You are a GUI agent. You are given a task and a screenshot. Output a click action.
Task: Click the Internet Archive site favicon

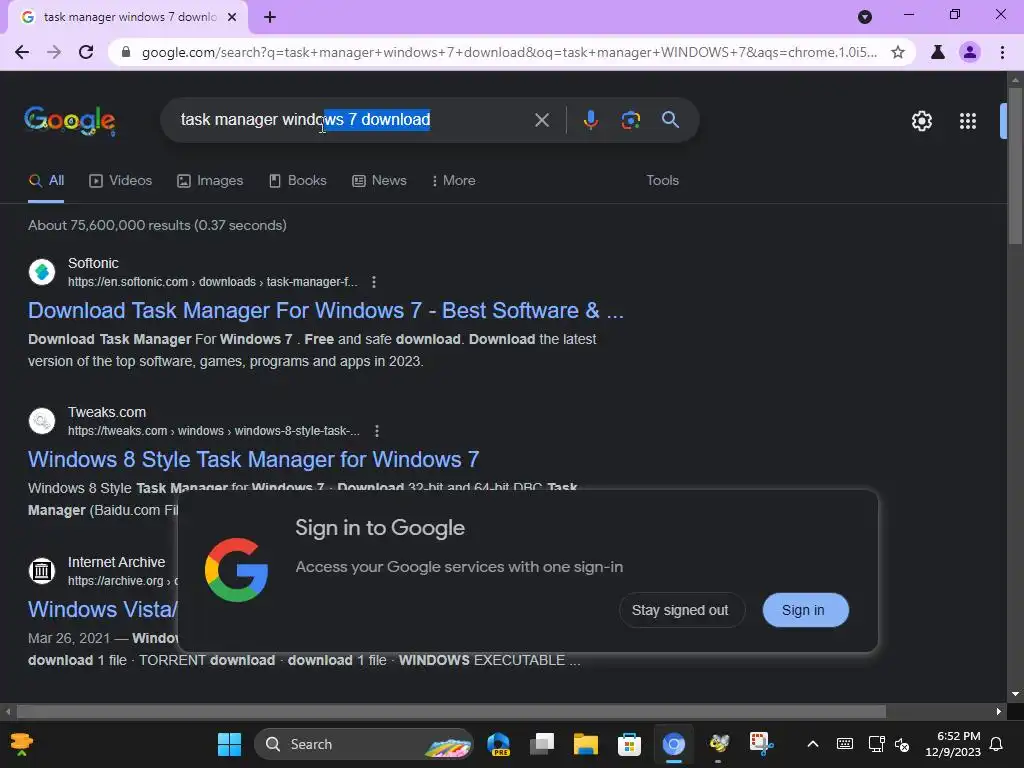(x=42, y=570)
